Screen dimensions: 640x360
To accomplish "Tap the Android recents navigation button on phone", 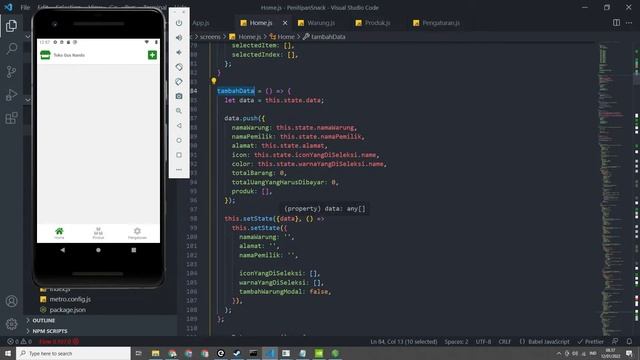I will (x=134, y=250).
